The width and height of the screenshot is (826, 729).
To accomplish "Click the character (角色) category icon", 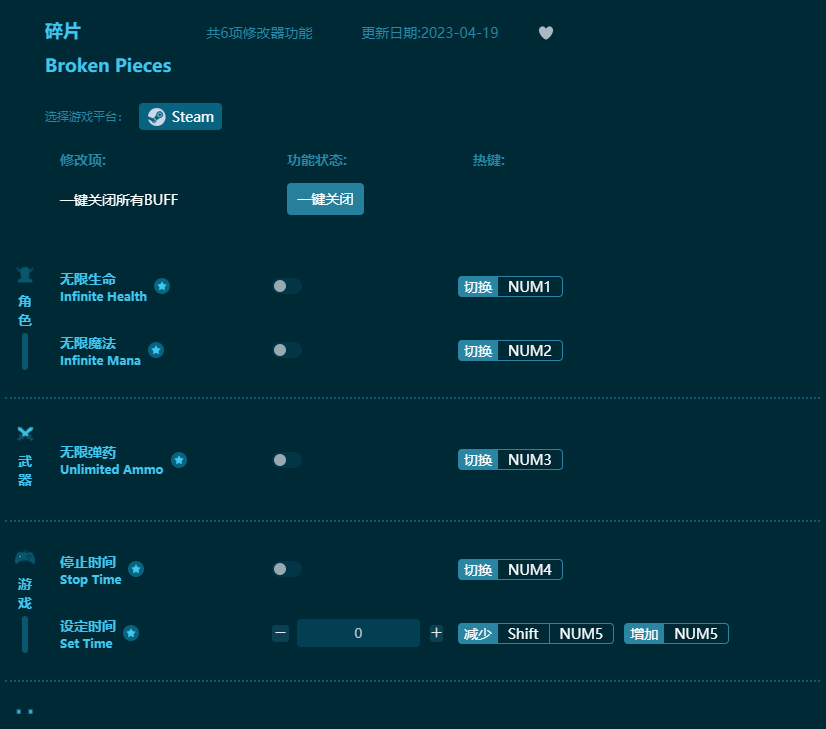I will pos(25,274).
